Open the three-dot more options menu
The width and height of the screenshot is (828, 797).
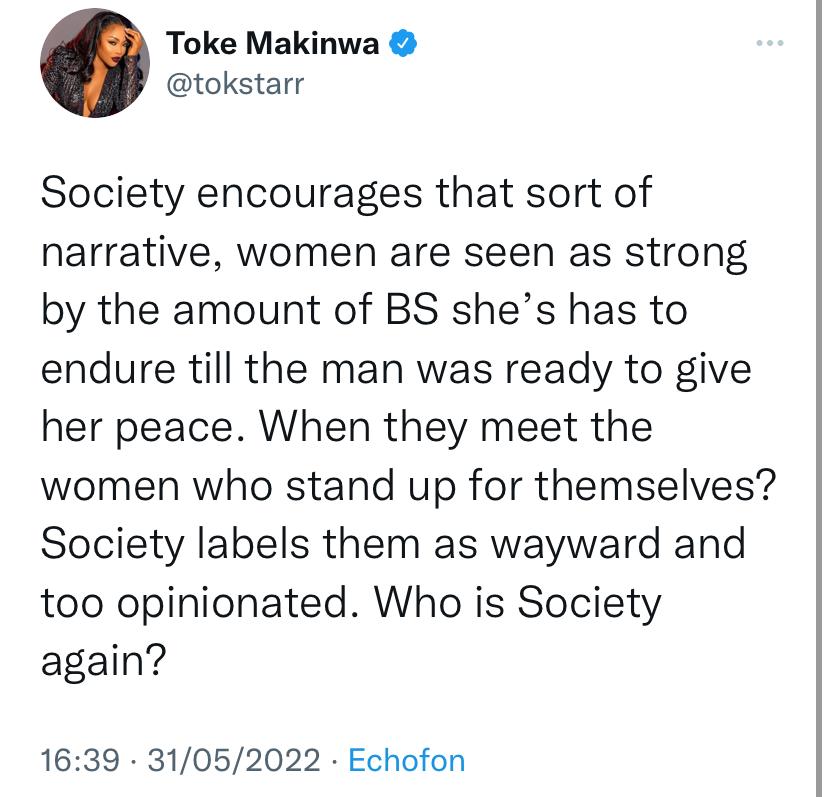[x=769, y=43]
